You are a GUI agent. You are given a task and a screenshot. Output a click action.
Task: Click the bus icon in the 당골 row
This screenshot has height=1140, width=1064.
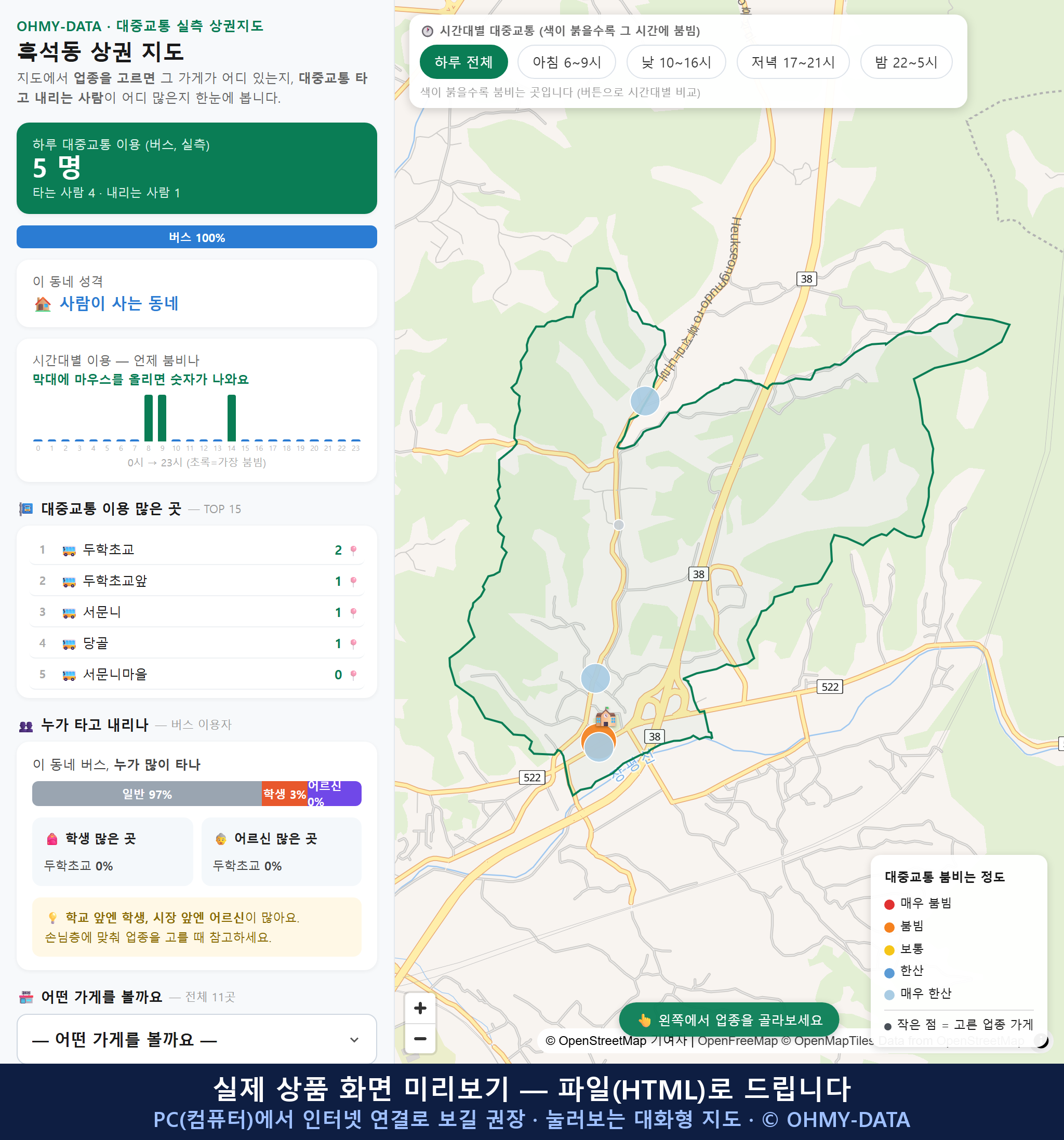[x=69, y=644]
